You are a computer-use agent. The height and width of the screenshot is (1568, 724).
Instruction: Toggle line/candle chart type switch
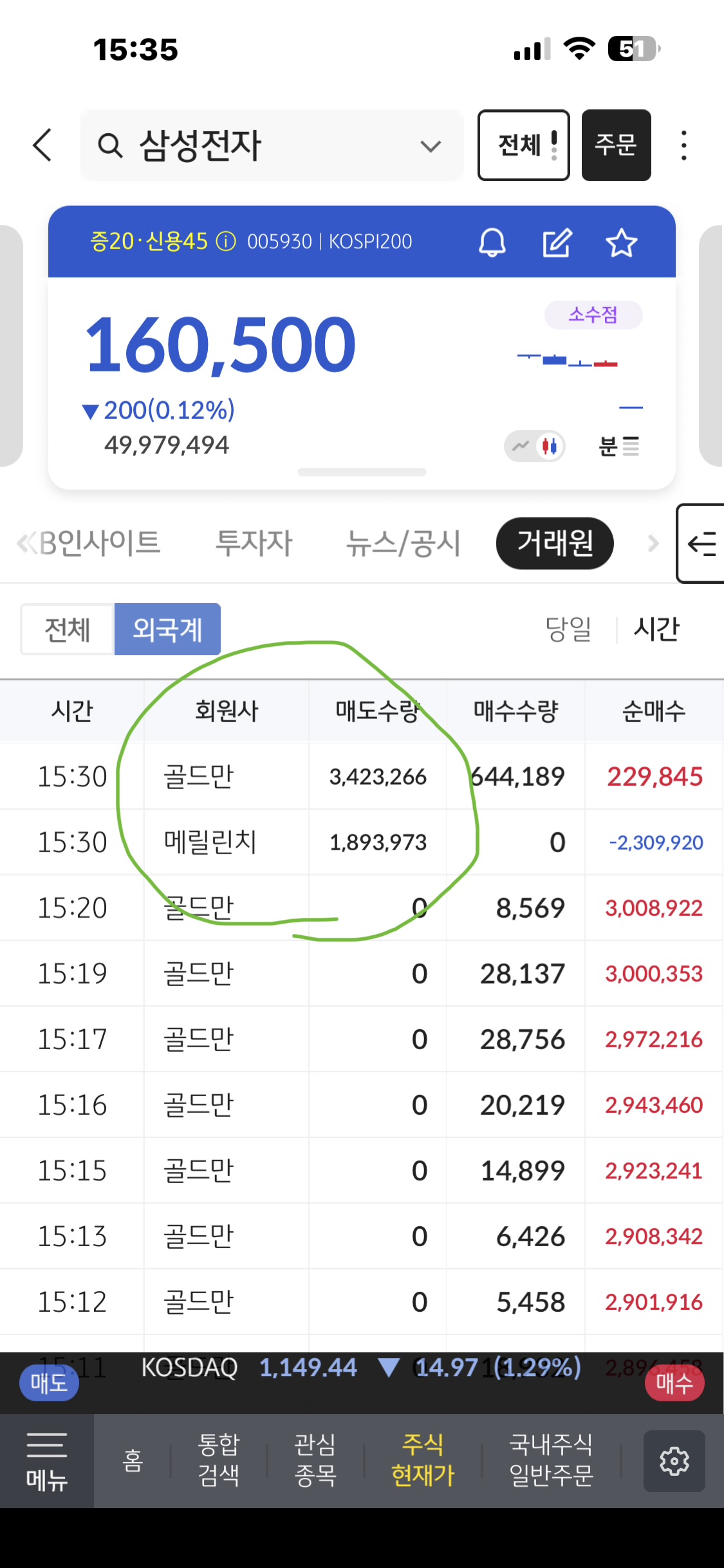click(535, 445)
